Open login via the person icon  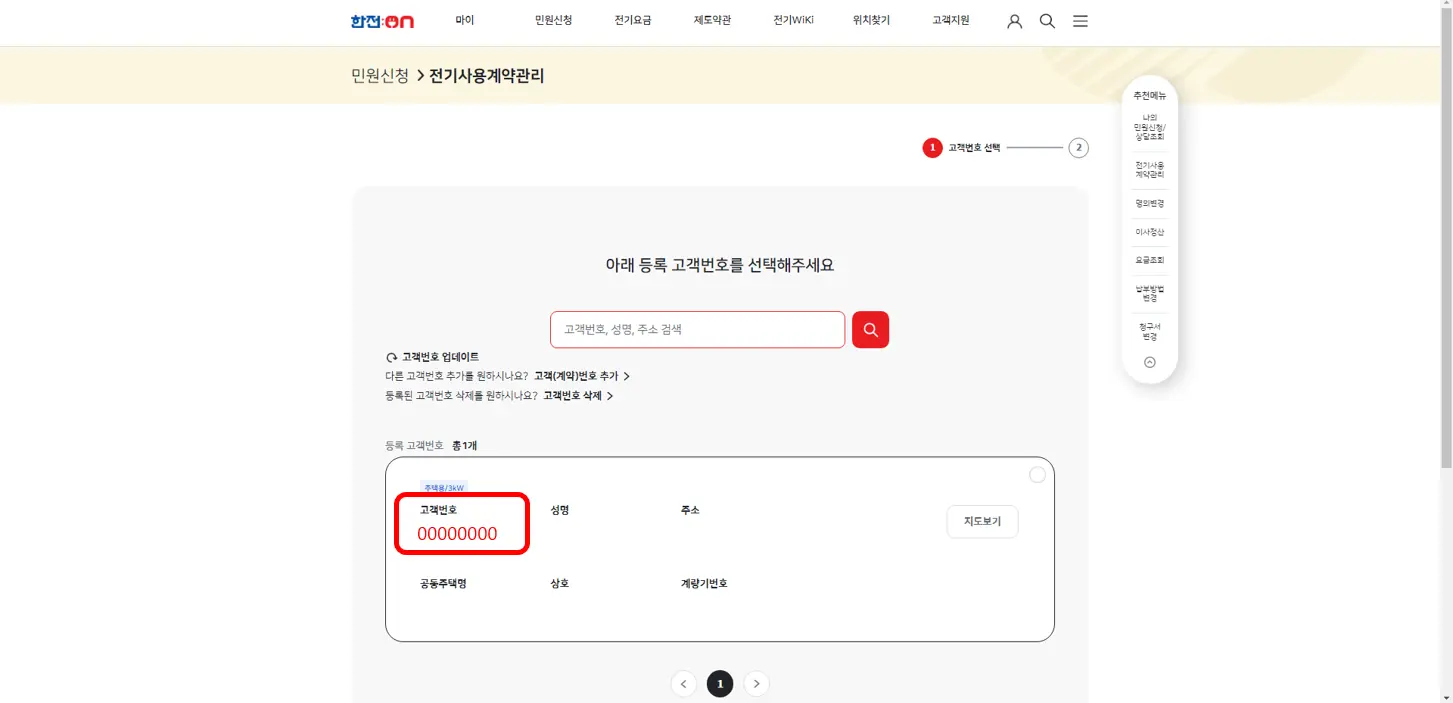tap(1014, 20)
